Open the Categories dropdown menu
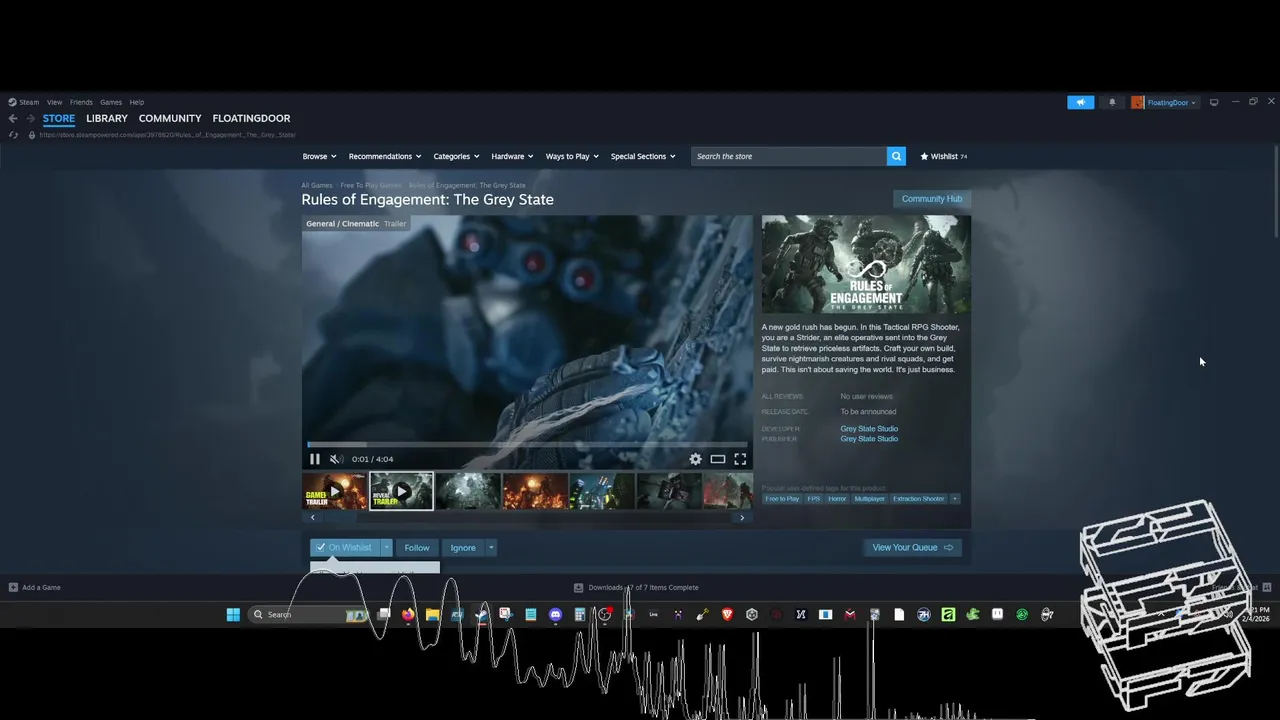 coord(456,156)
